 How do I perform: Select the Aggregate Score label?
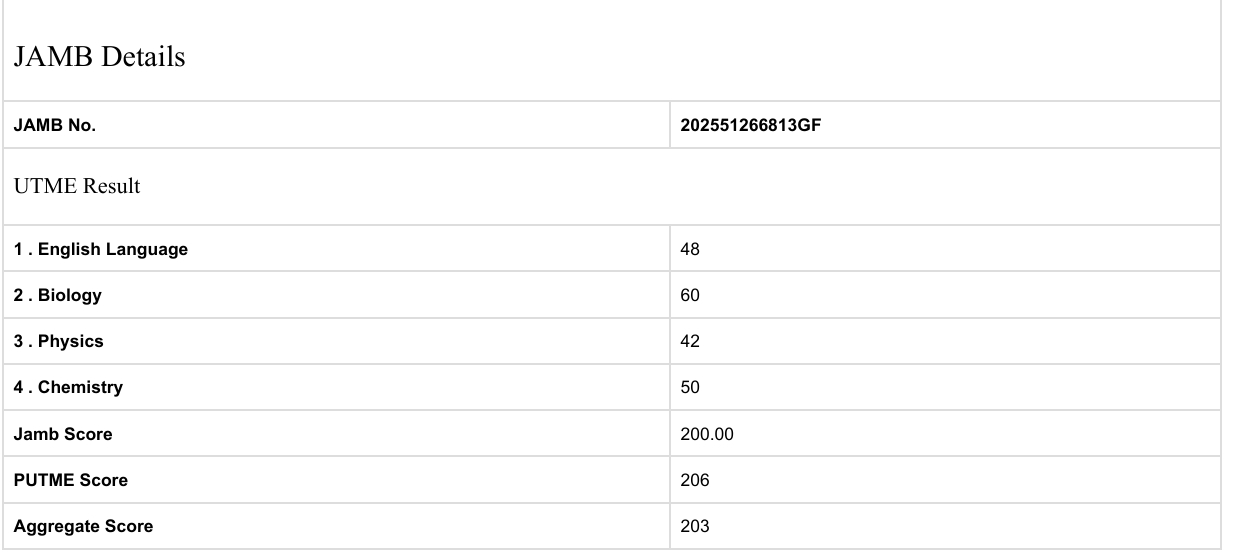[84, 526]
